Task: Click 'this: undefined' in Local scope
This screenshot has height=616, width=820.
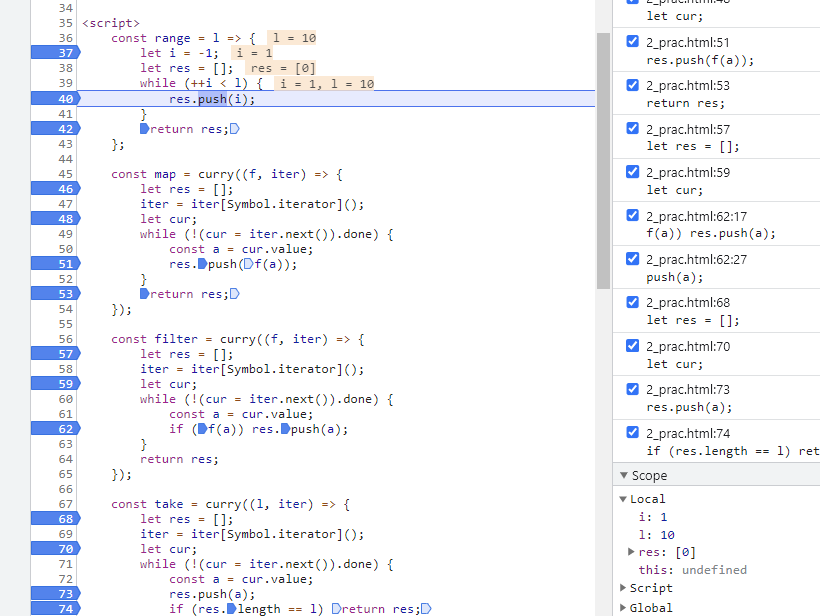Action: pos(692,570)
